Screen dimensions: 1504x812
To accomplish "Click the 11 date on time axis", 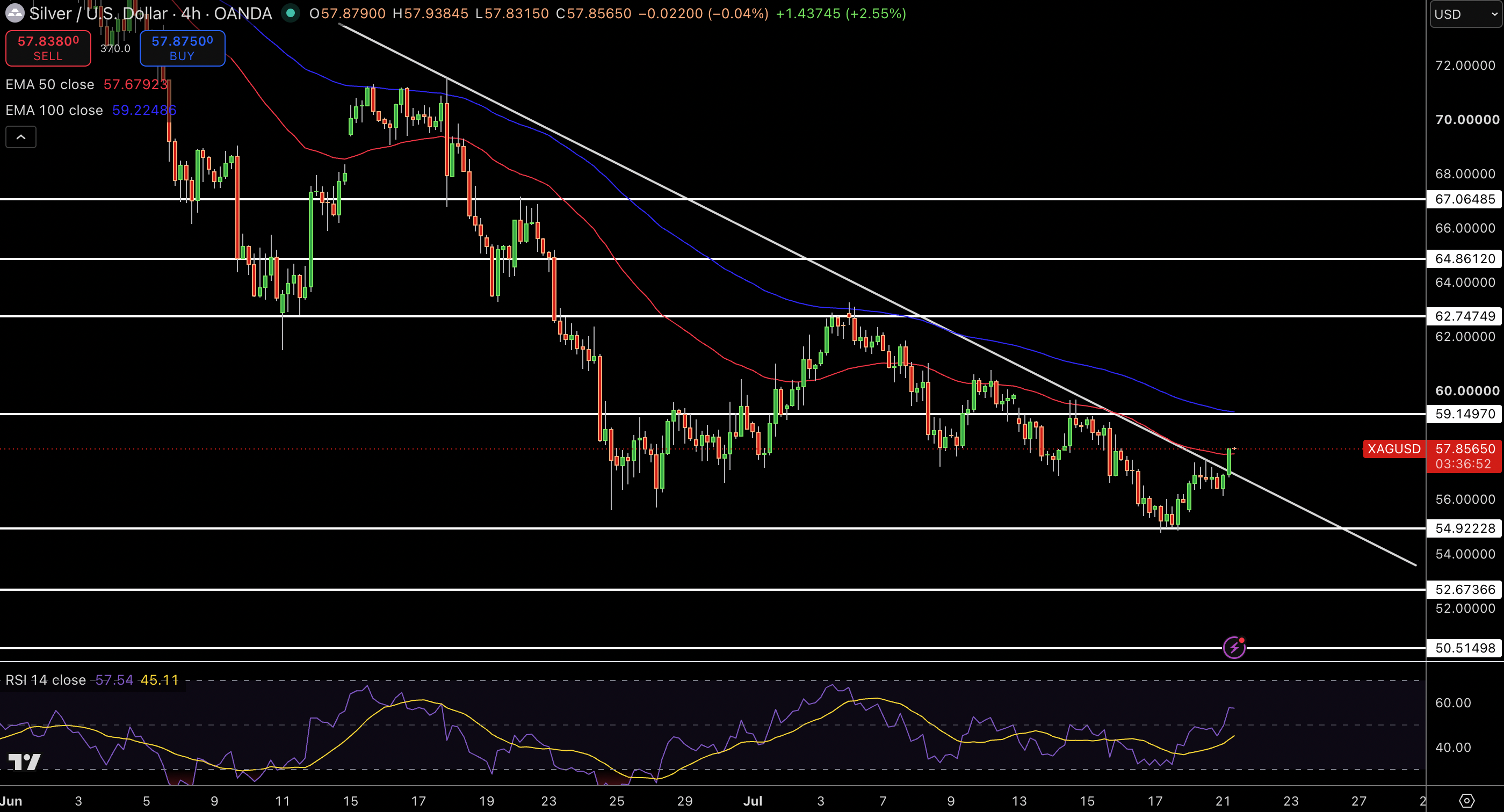I will [x=283, y=801].
